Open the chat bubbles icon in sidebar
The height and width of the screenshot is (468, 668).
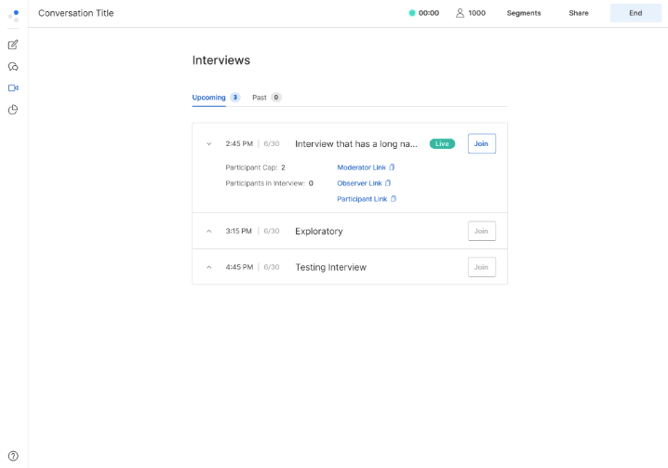(x=13, y=66)
